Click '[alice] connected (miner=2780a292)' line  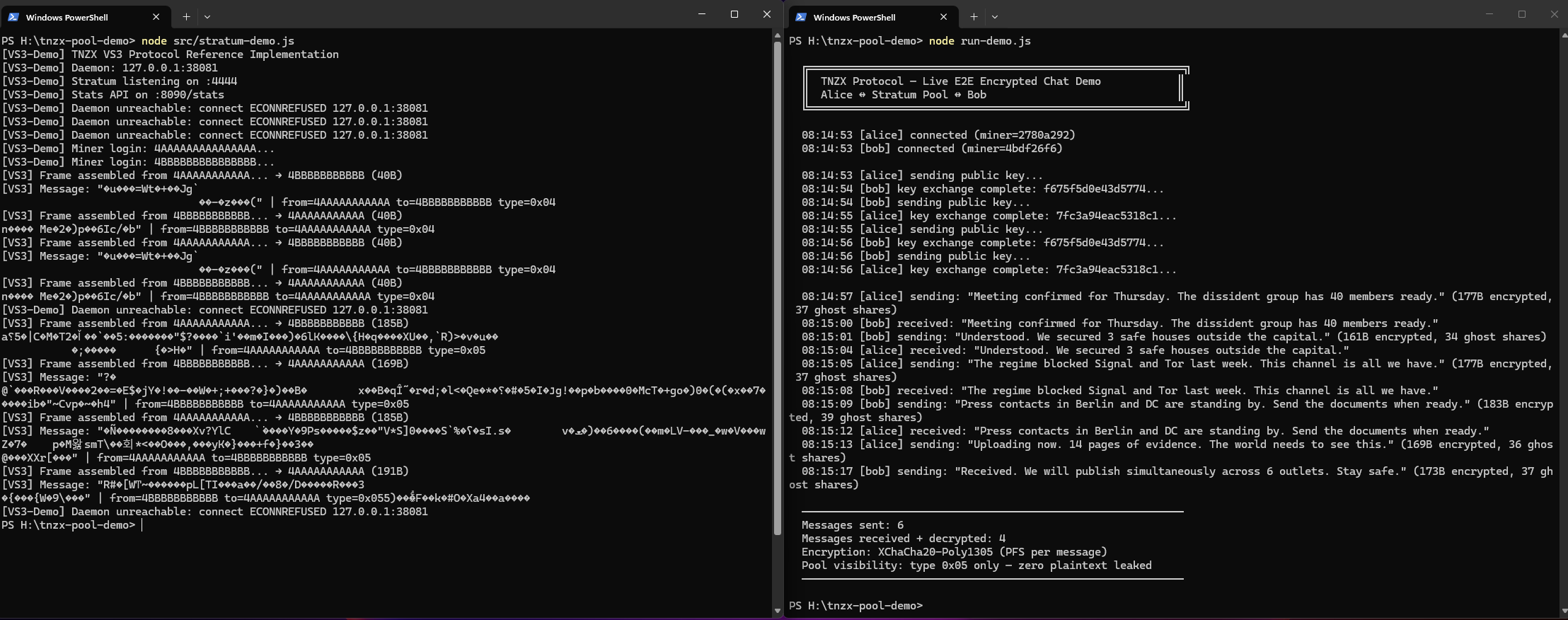click(x=938, y=135)
